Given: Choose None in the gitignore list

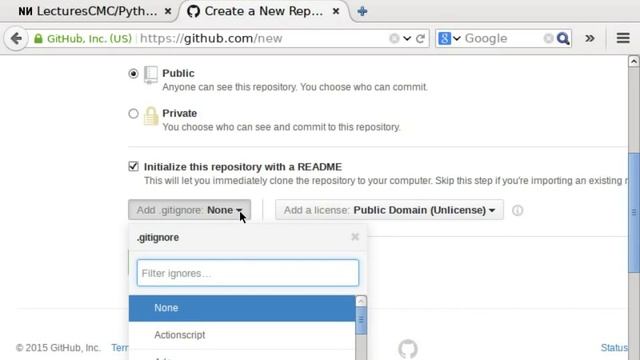Looking at the screenshot, I should pyautogui.click(x=242, y=308).
